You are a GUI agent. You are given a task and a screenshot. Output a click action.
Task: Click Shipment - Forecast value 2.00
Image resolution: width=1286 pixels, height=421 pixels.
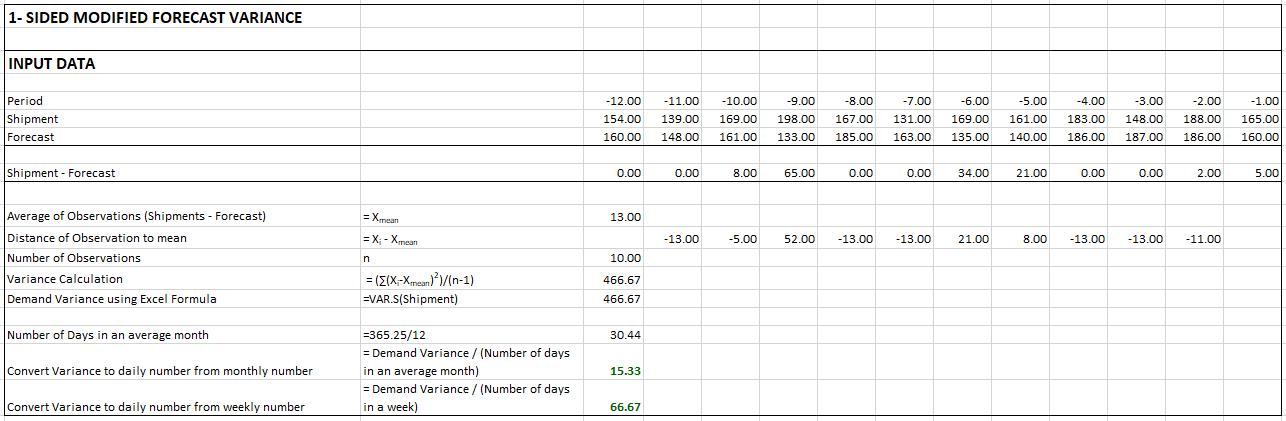1194,173
